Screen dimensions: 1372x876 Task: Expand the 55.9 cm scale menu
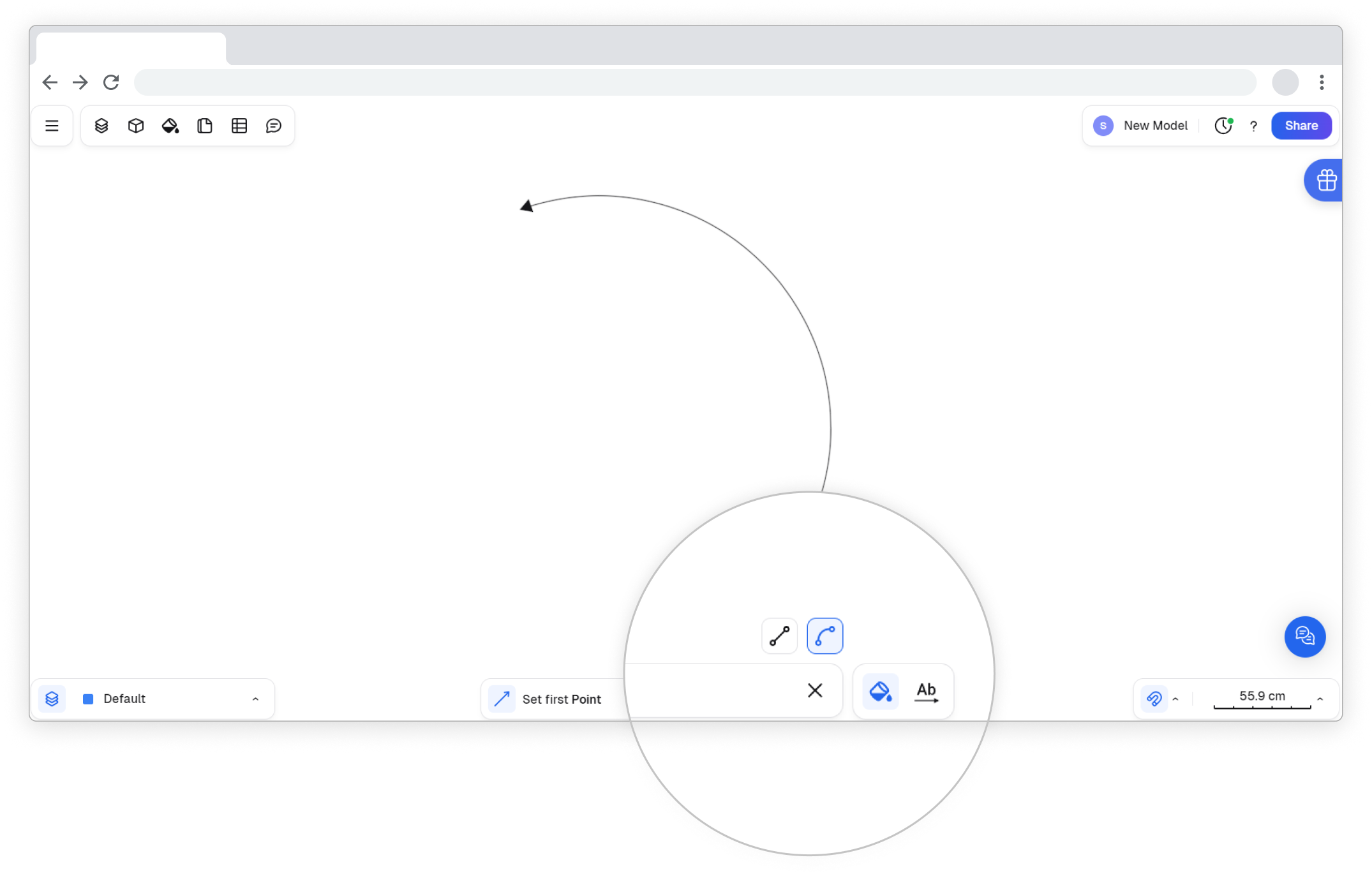tap(1320, 699)
